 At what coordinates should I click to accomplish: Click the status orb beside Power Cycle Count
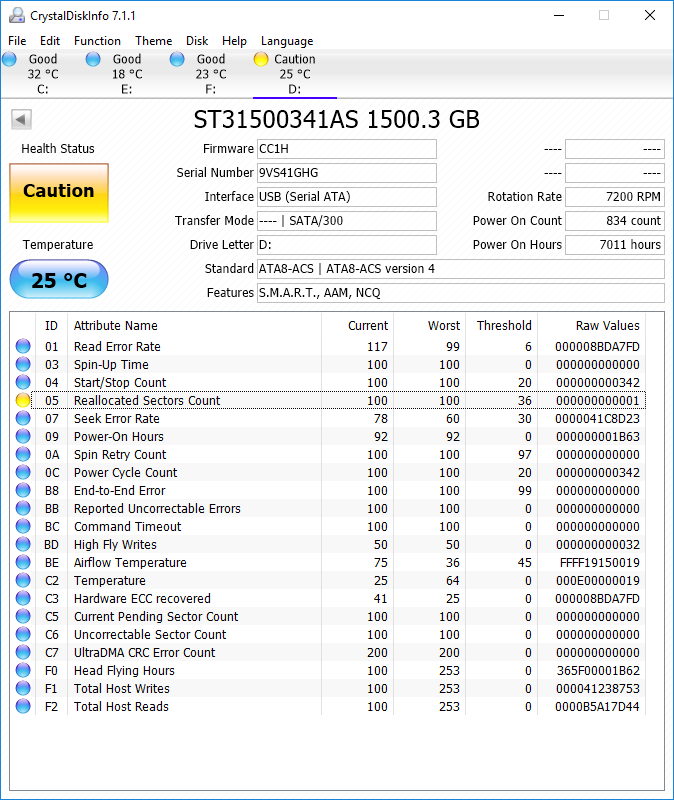(23, 472)
